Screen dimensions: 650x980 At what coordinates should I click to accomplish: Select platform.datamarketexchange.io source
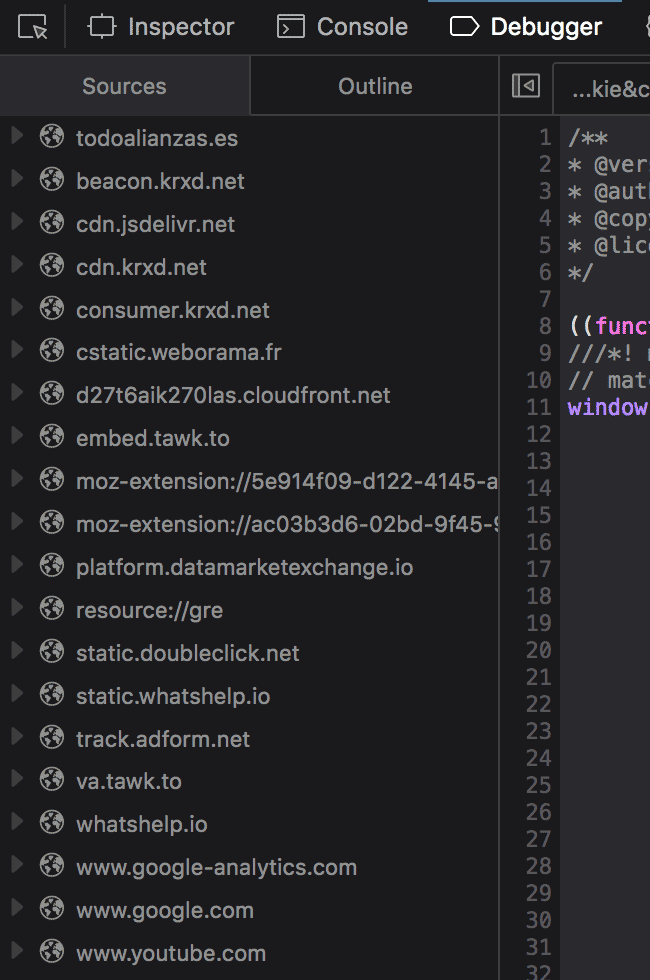point(244,568)
